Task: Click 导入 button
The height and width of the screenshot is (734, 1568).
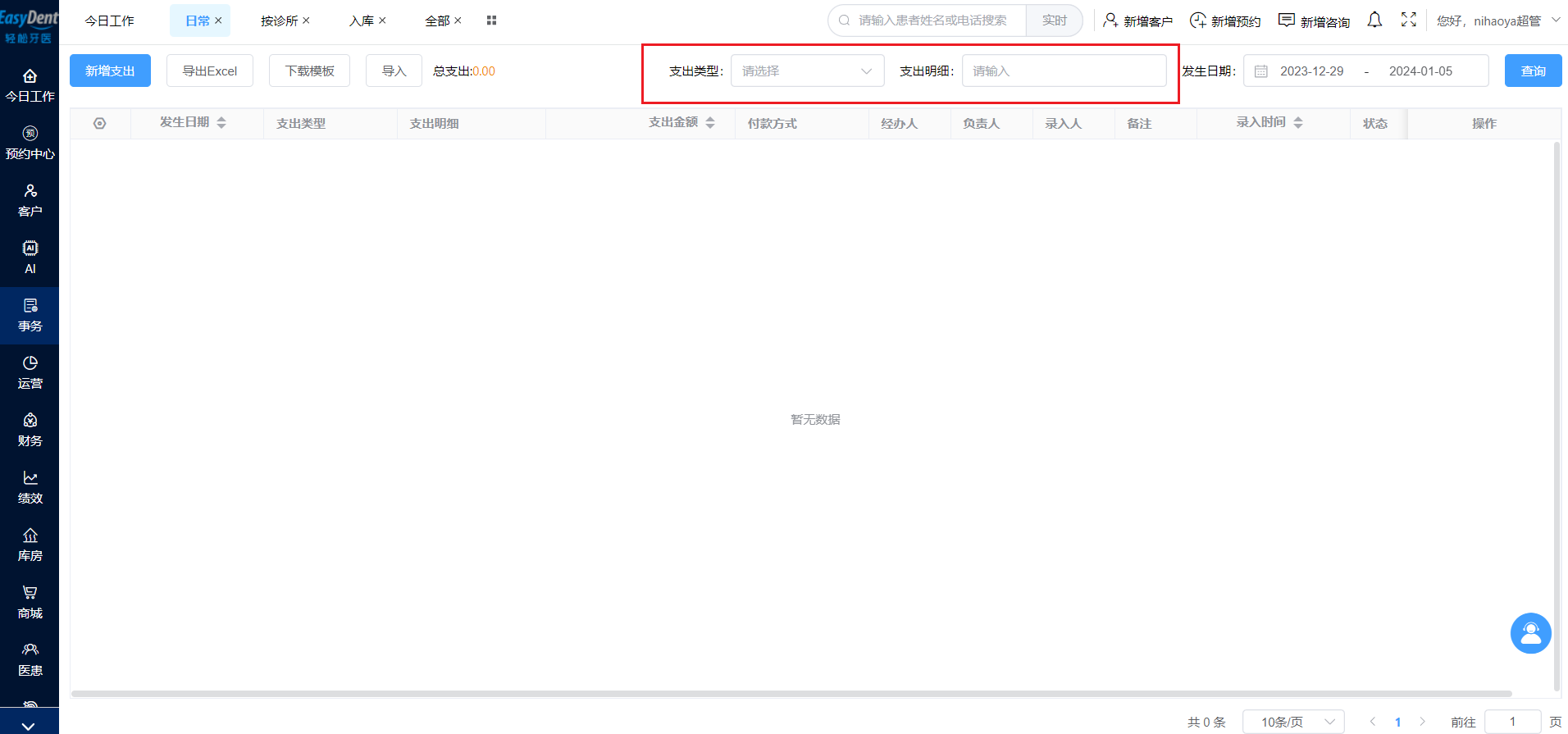Action: (x=394, y=71)
